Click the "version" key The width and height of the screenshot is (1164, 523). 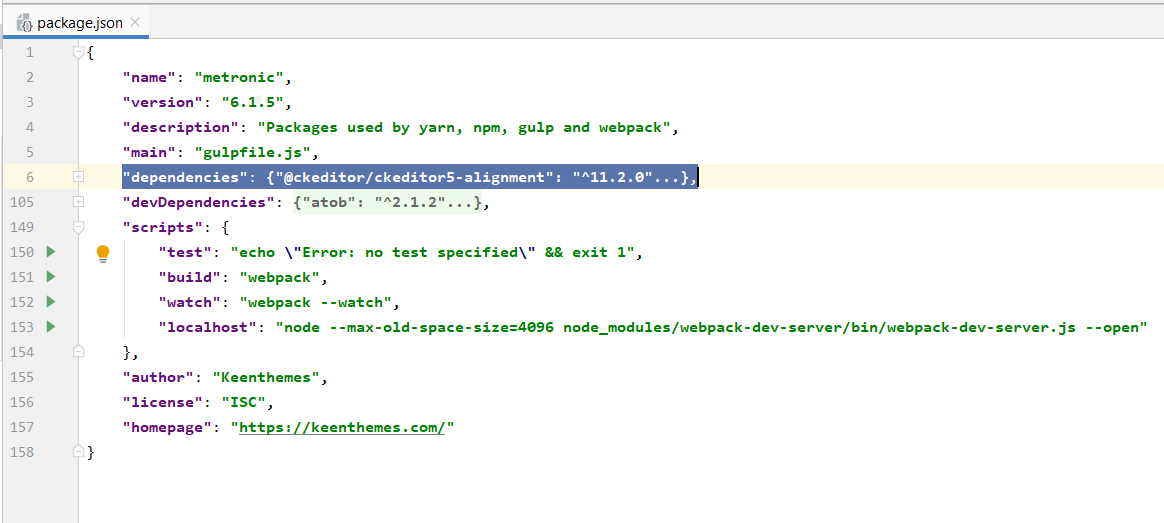pyautogui.click(x=164, y=102)
